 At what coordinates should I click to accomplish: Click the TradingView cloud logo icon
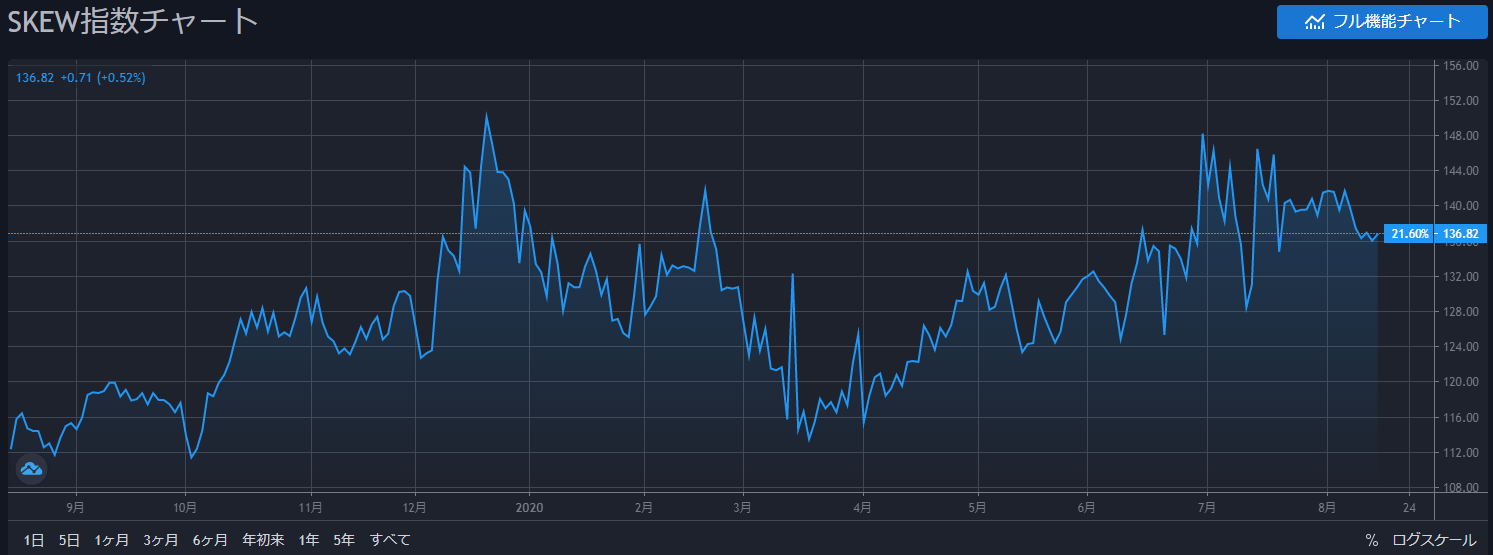tap(31, 468)
